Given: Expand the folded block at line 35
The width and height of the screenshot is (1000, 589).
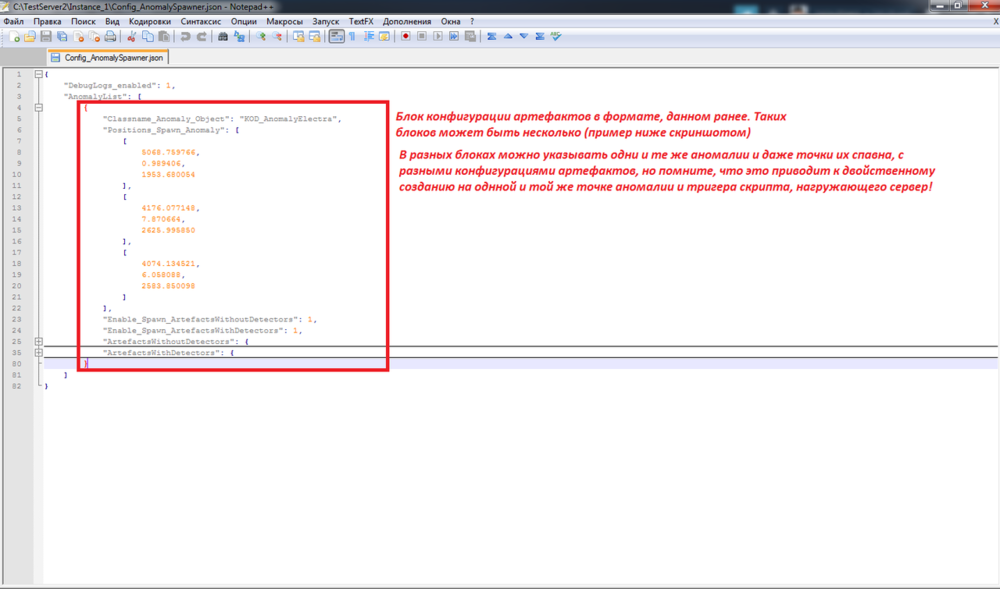Looking at the screenshot, I should (38, 353).
